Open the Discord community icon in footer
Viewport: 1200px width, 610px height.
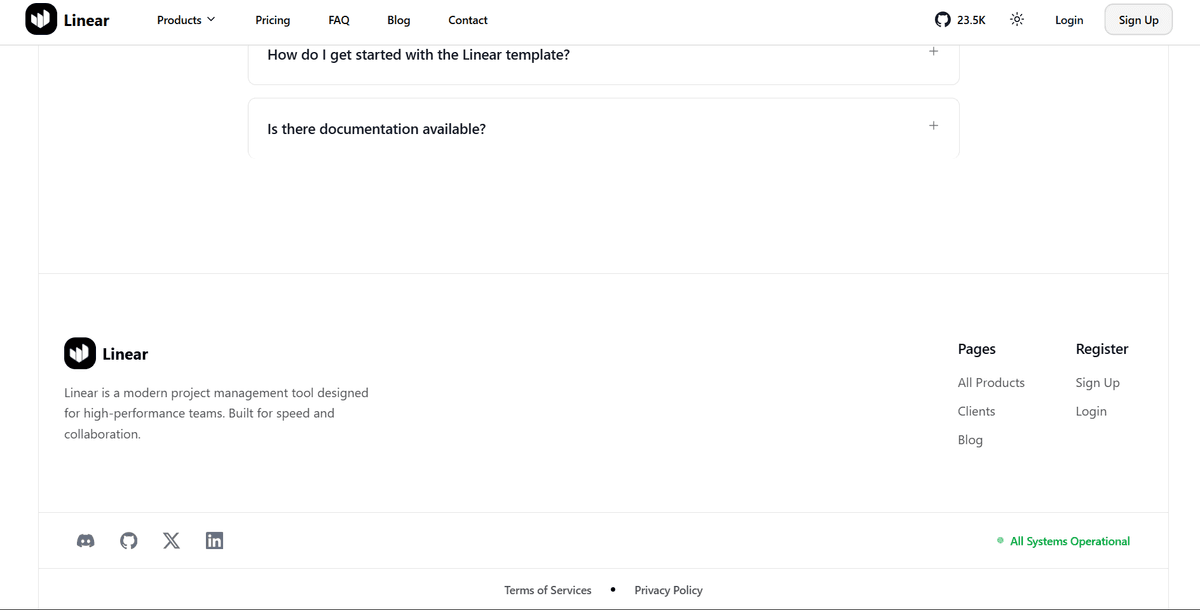click(x=85, y=540)
